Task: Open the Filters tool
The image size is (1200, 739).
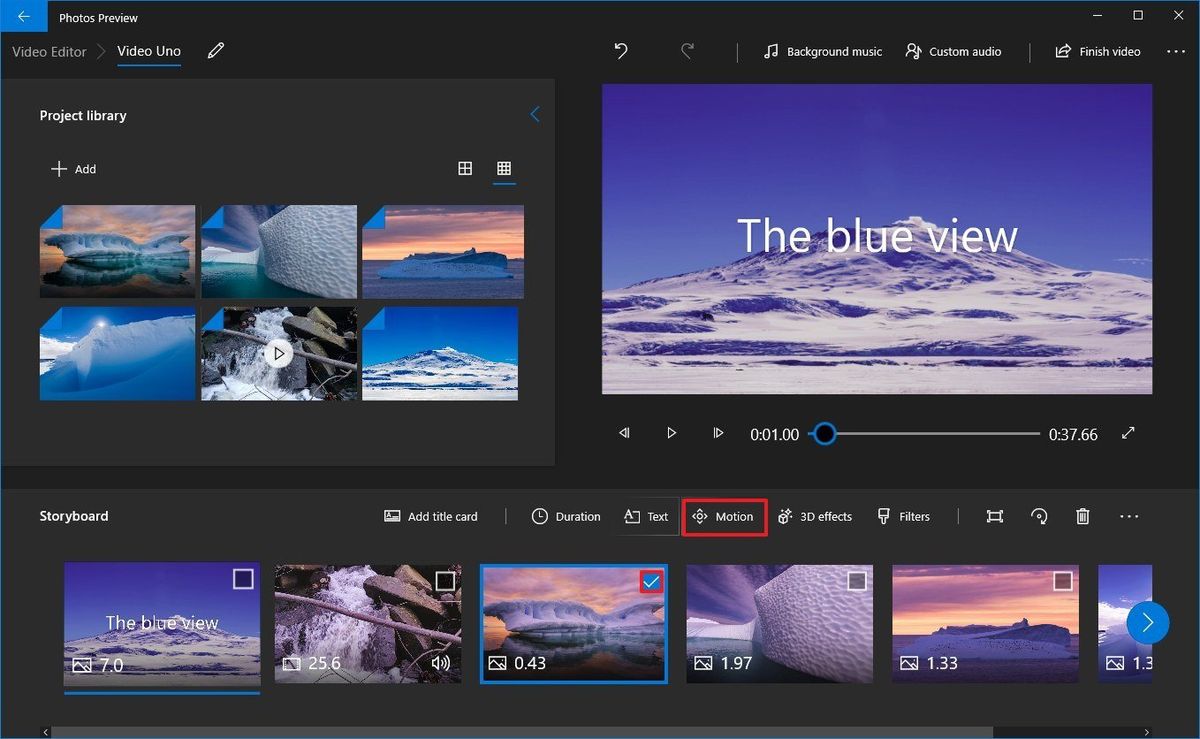Action: 904,516
